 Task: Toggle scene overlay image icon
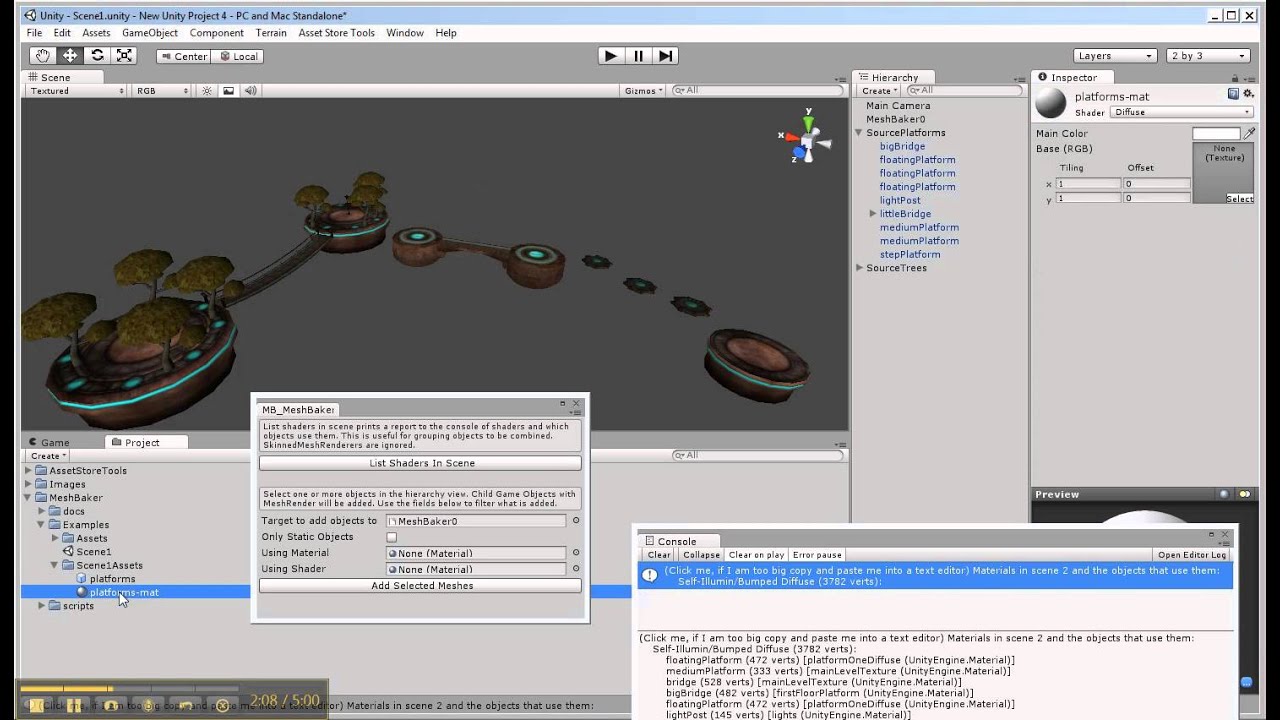[x=229, y=91]
